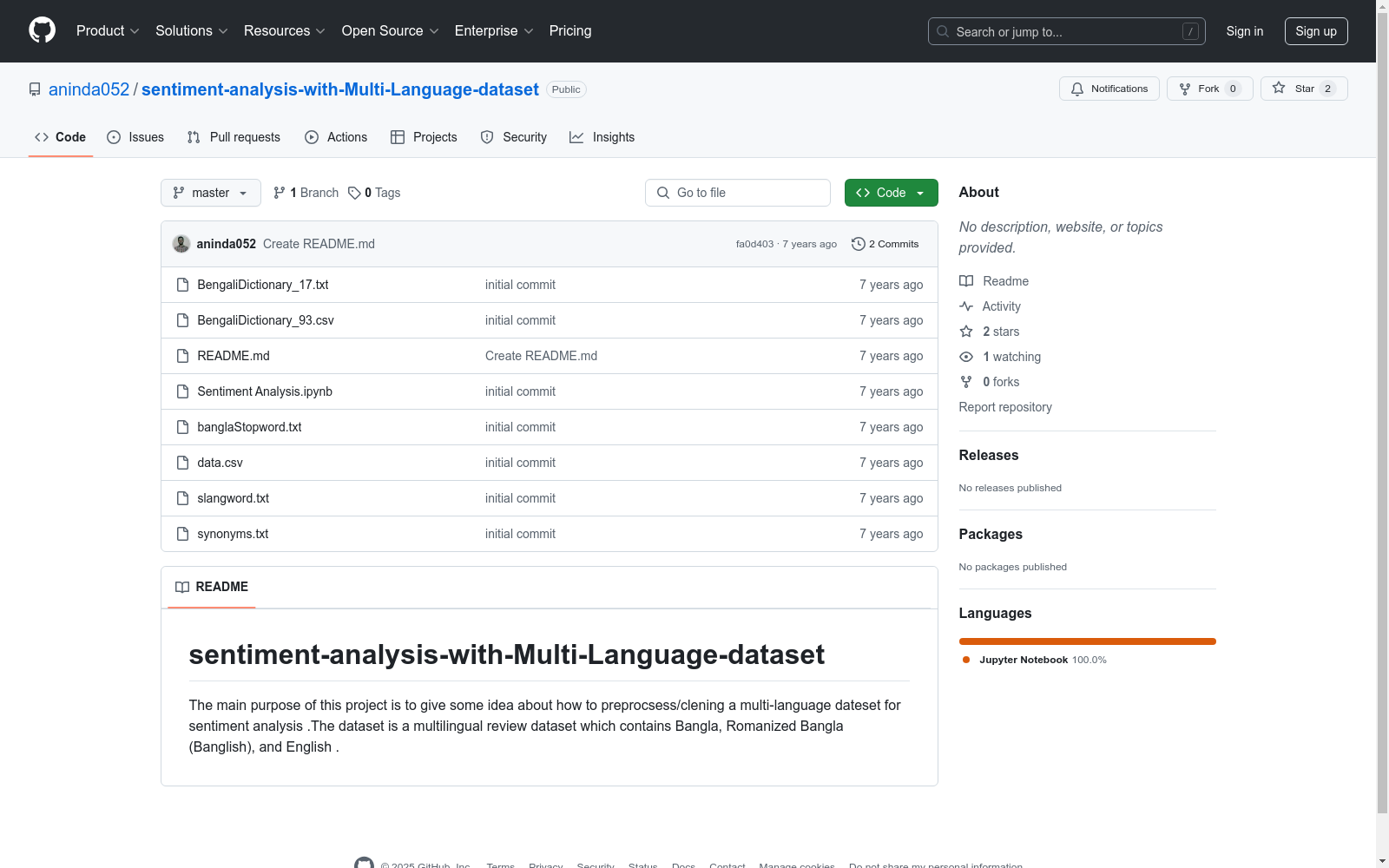Open the Create README.md commit message
Image resolution: width=1389 pixels, height=868 pixels.
pyautogui.click(x=319, y=244)
